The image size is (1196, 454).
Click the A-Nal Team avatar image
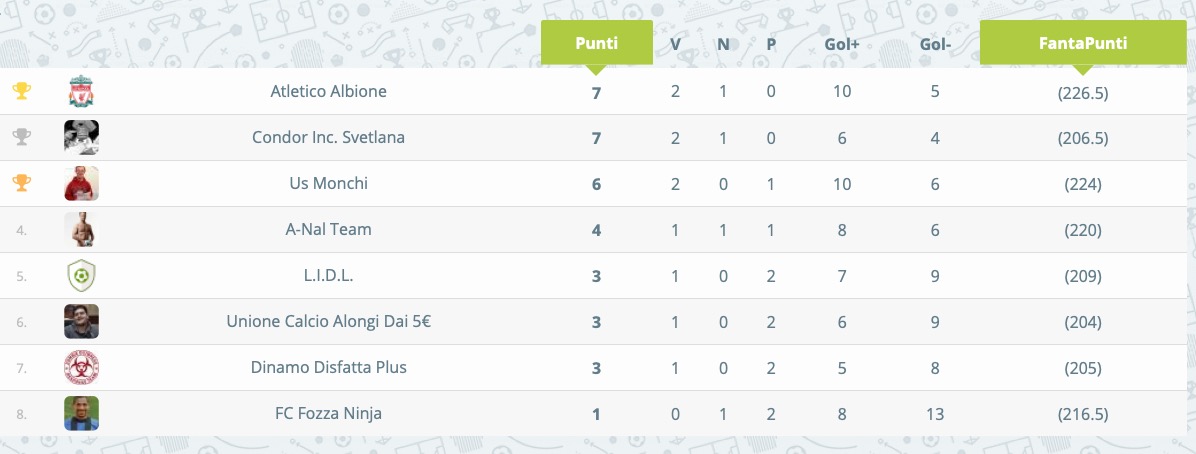(81, 230)
